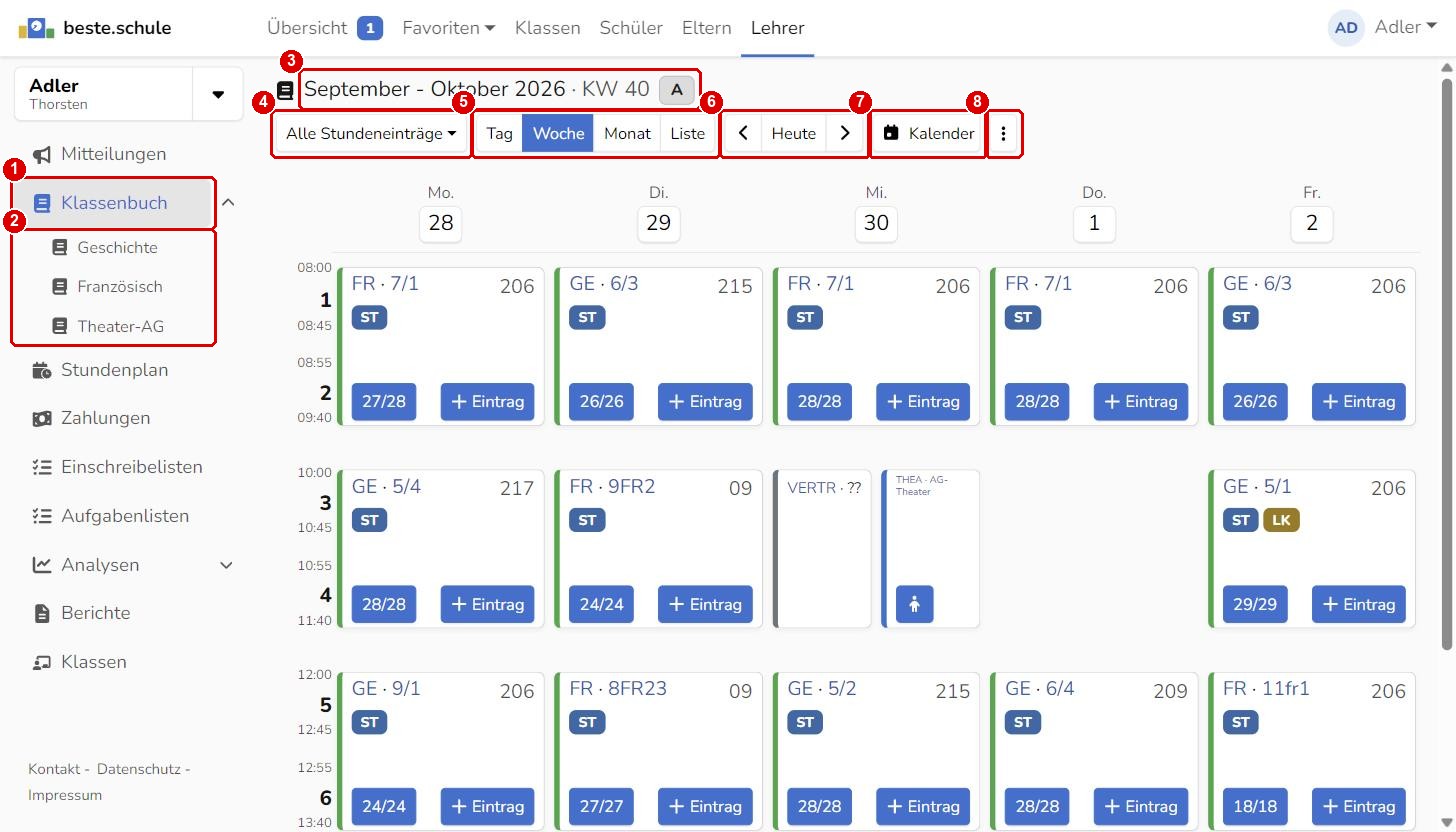Collapse the Klassenbuch submenu chevron
Viewport: 1456px width, 832px height.
coord(228,203)
